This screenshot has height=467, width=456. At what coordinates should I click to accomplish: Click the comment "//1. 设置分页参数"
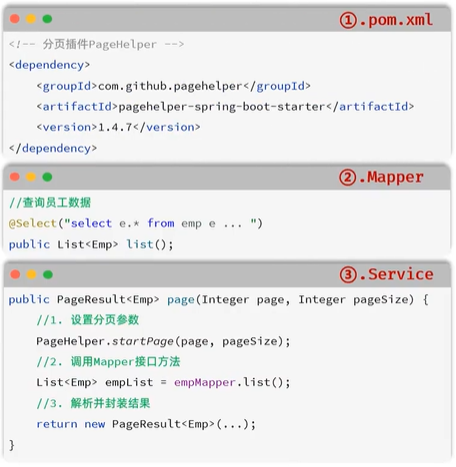tap(87, 320)
